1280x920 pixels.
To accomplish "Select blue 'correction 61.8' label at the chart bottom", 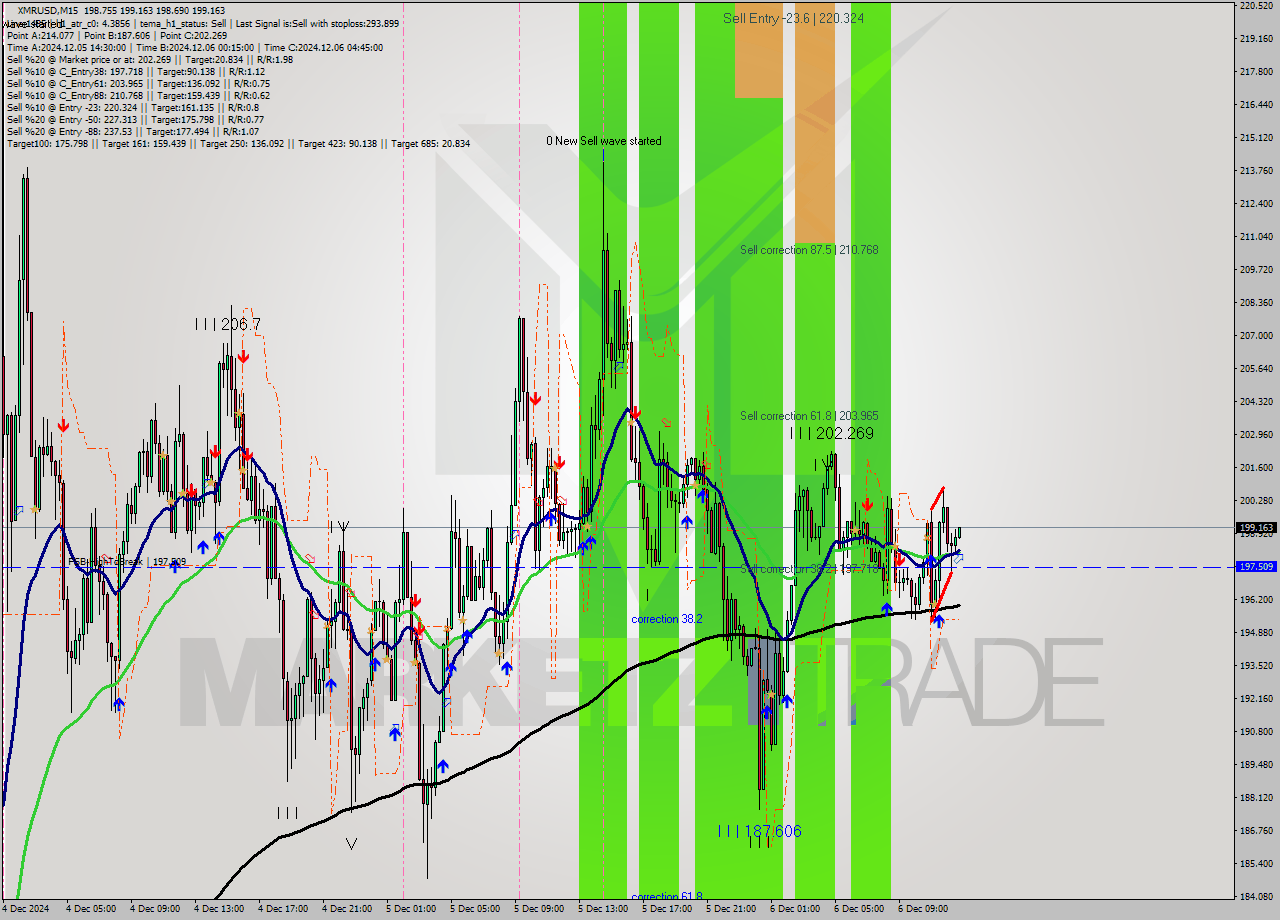I will pos(666,896).
